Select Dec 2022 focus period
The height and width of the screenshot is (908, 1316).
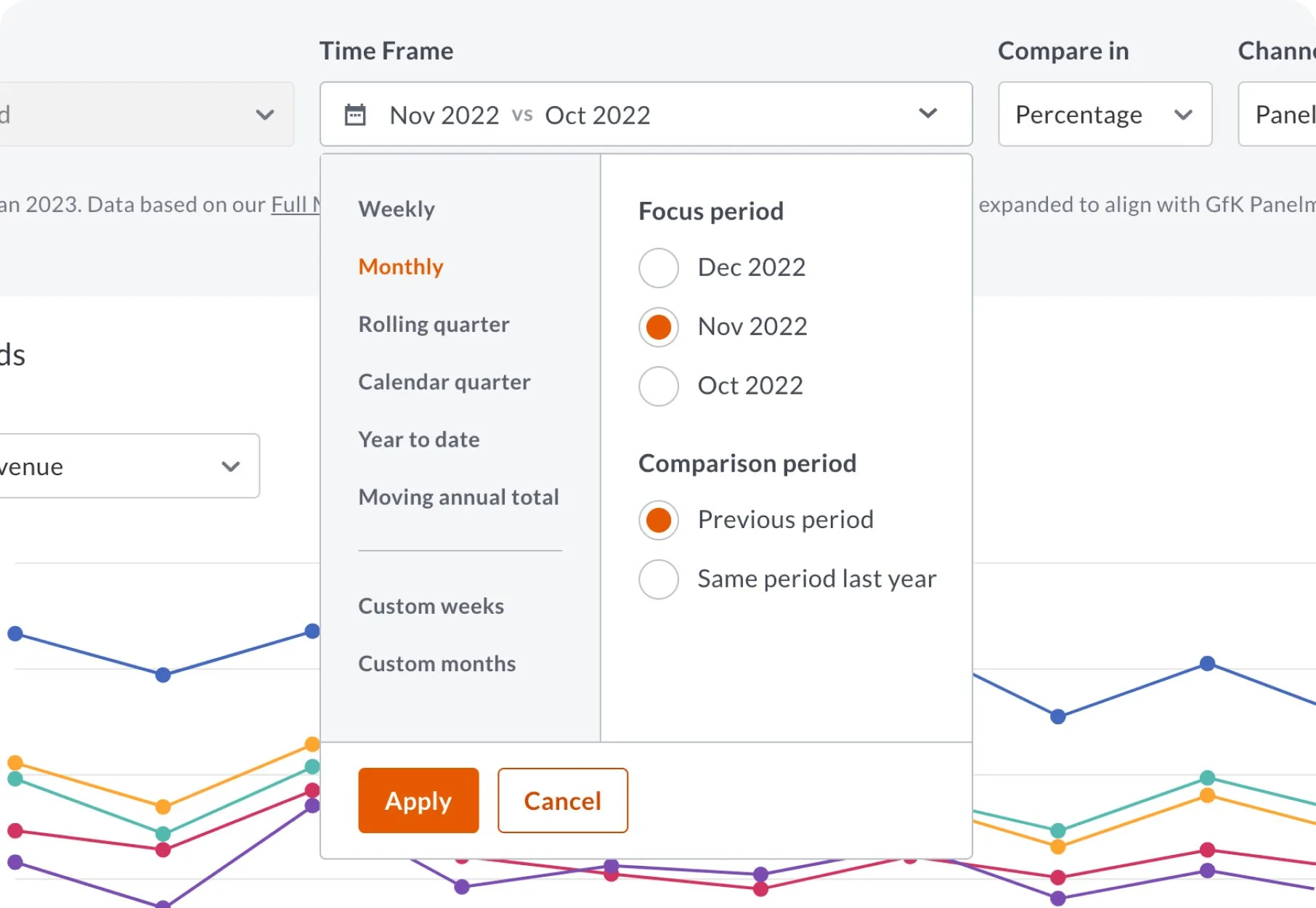[x=659, y=267]
